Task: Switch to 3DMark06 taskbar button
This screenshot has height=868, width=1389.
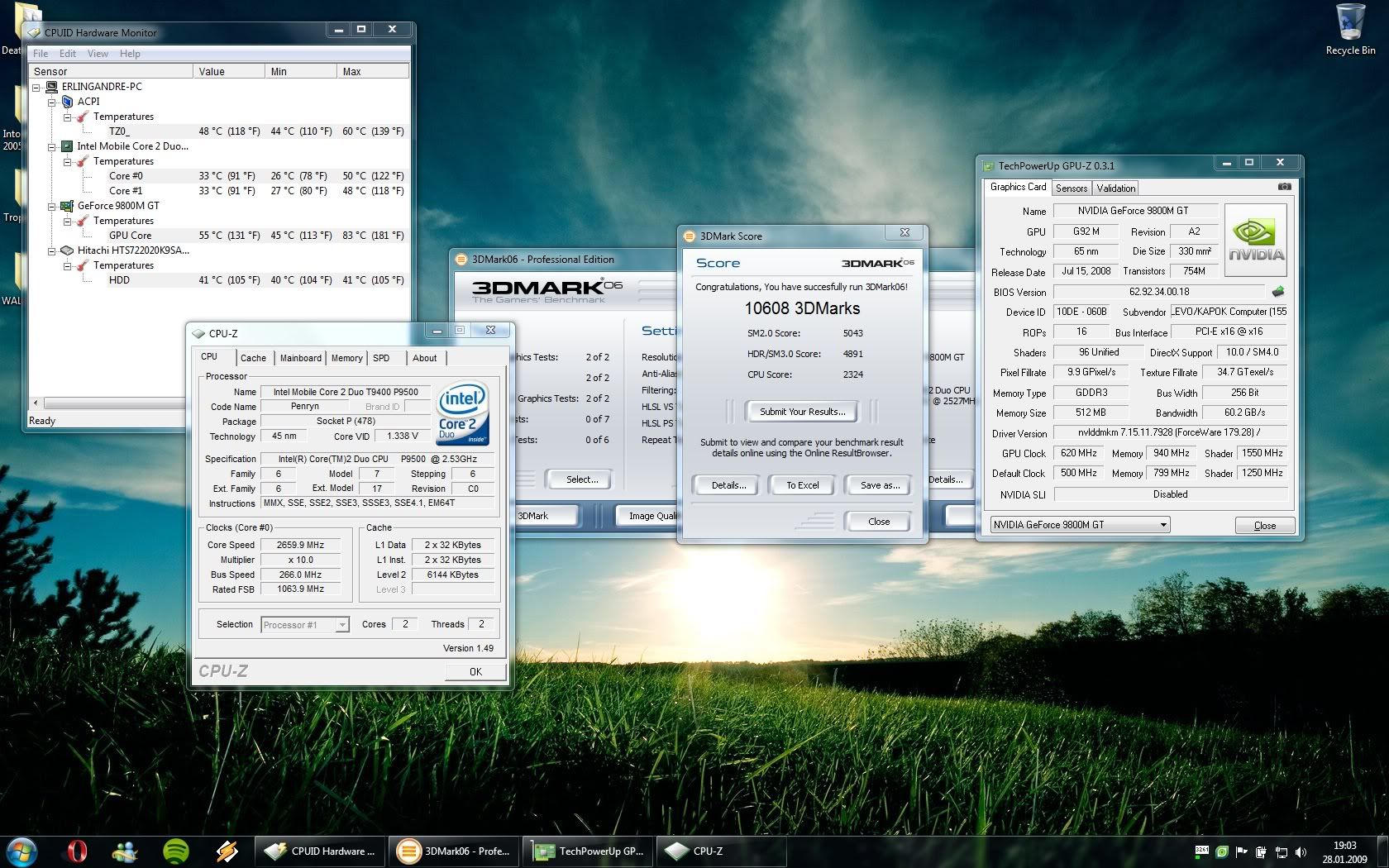Action: pos(454,851)
